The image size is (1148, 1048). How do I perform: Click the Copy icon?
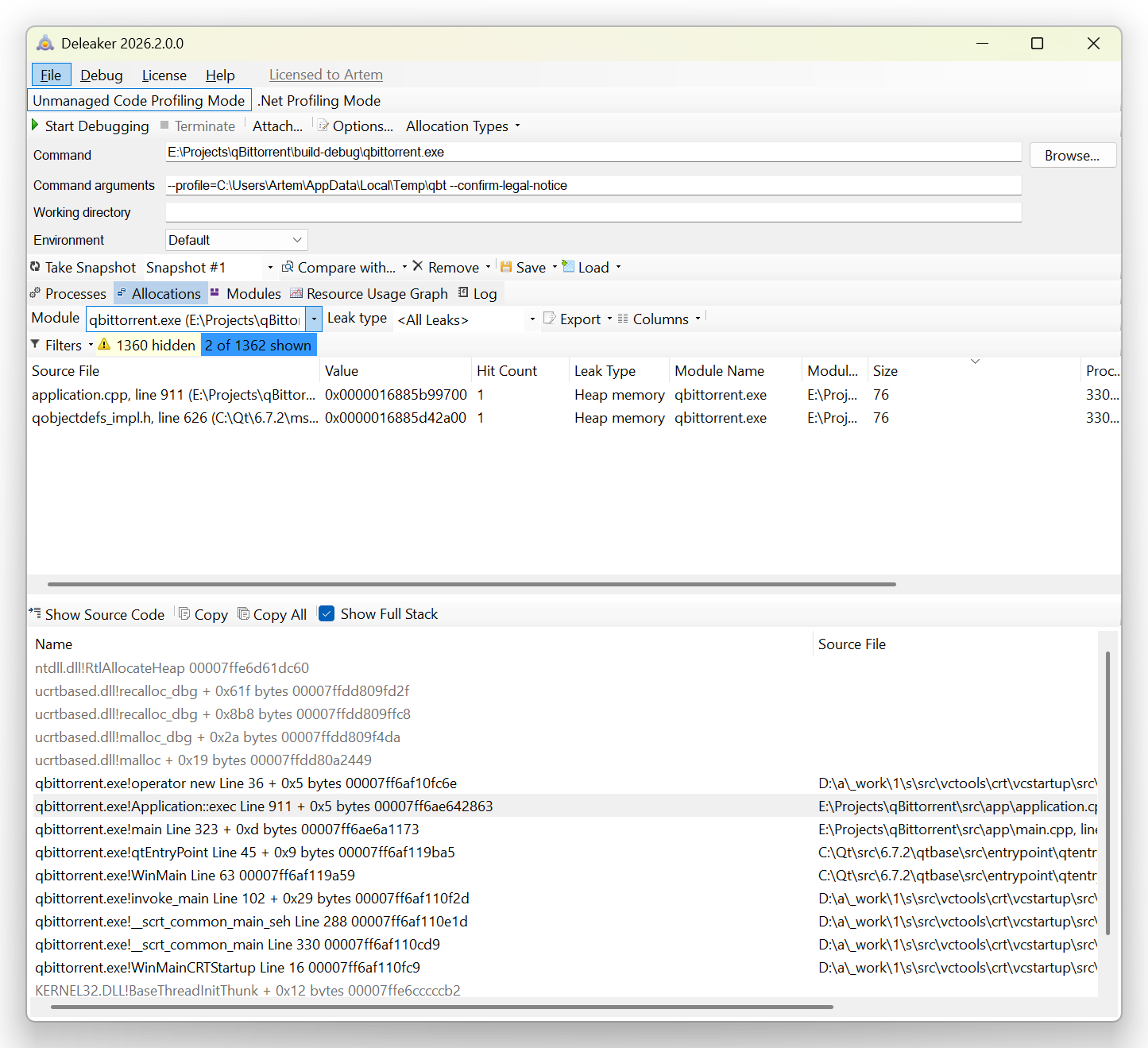(184, 613)
